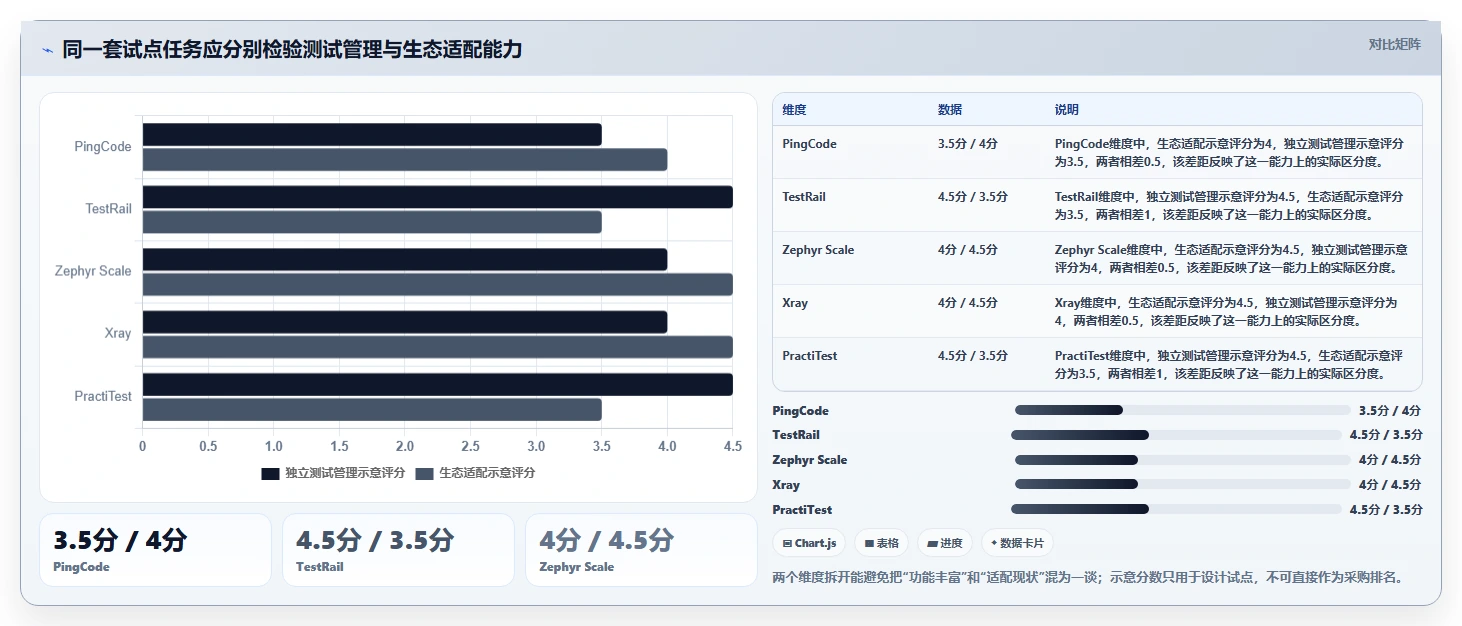Viewport: 1462px width, 626px height.
Task: Select the 数据卡片 chip
Action: click(x=1017, y=543)
